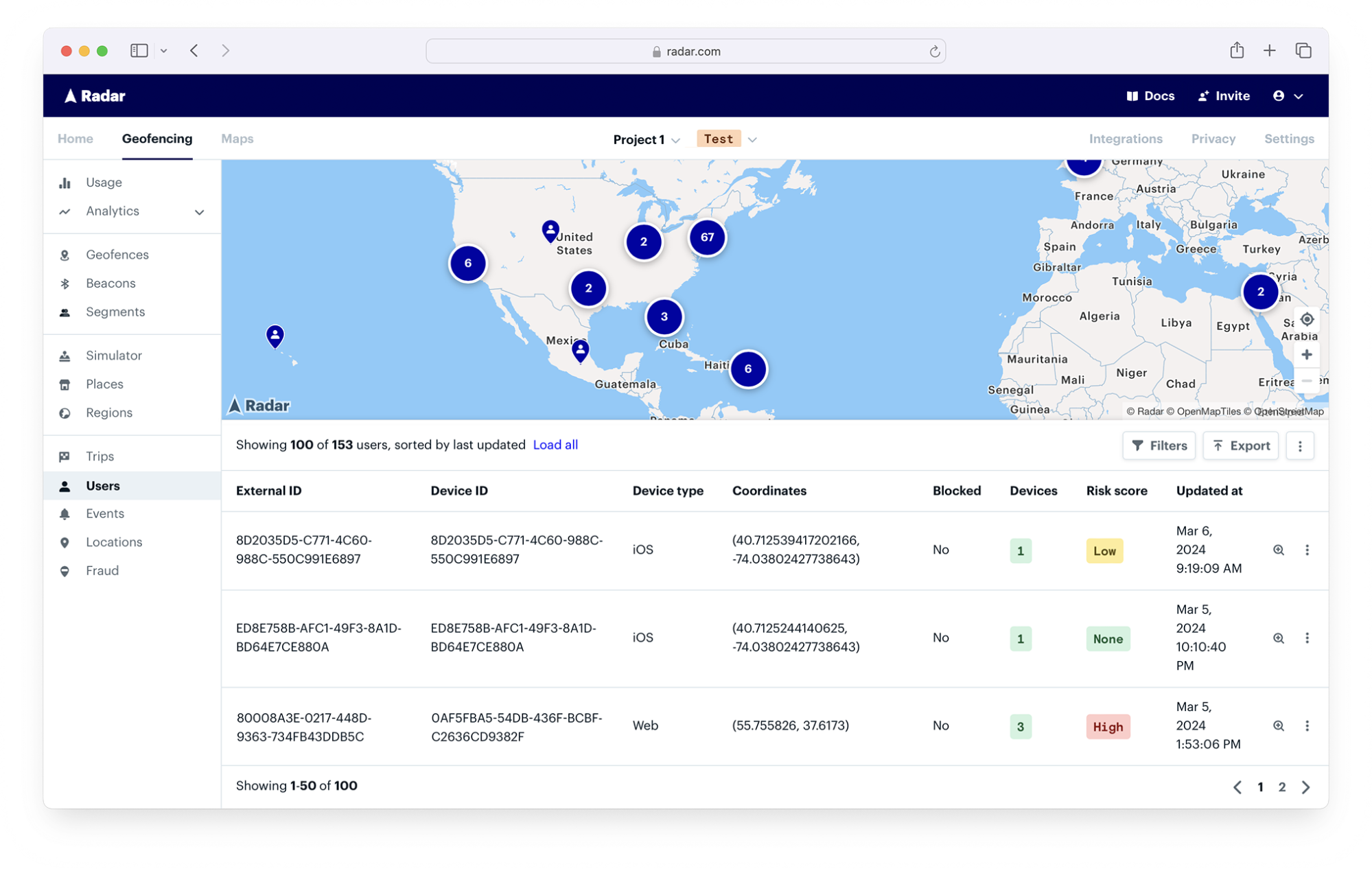Viewport: 1372px width, 869px height.
Task: Zoom out the map with minus
Action: pos(1306,380)
